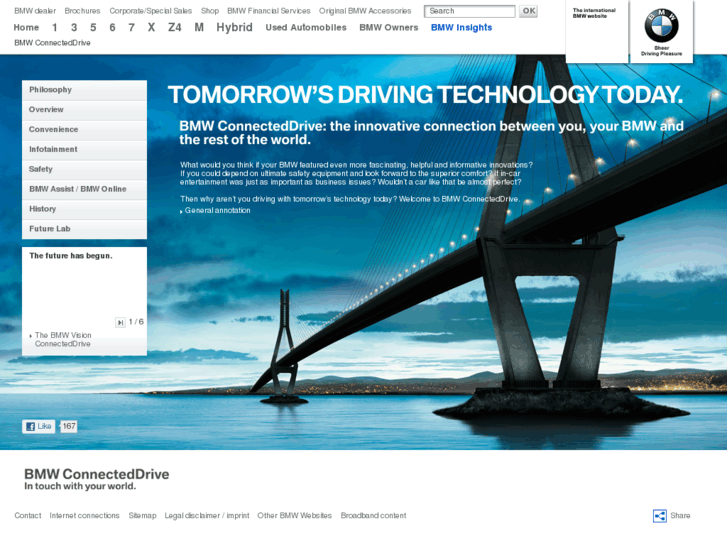
Task: Open Used Automobiles menu item
Action: 306,27
